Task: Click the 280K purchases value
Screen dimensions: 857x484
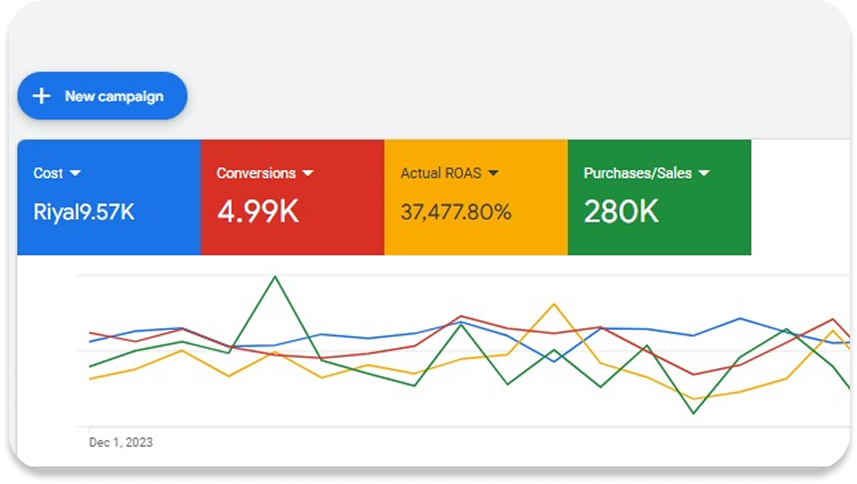Action: (x=621, y=212)
